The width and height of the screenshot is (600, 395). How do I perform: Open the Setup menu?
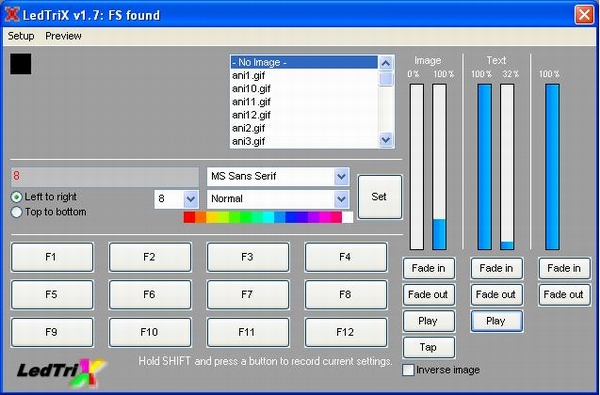(x=21, y=36)
